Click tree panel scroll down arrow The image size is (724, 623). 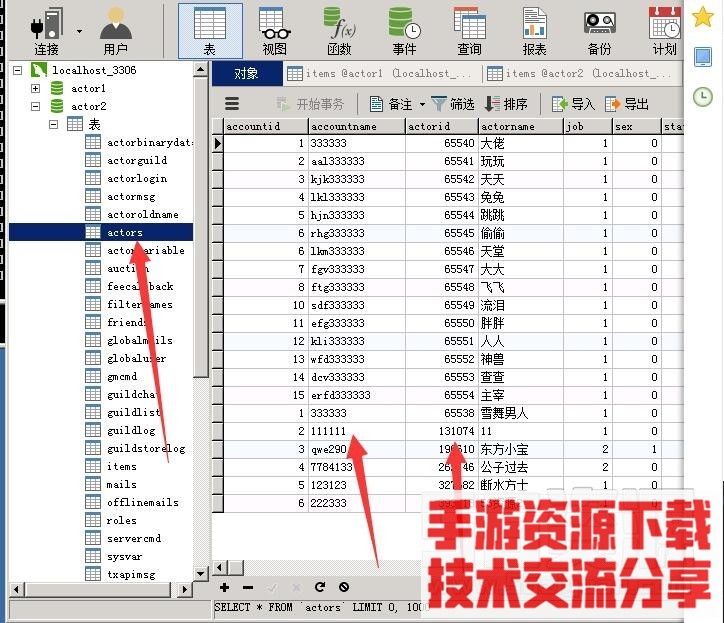tap(200, 574)
